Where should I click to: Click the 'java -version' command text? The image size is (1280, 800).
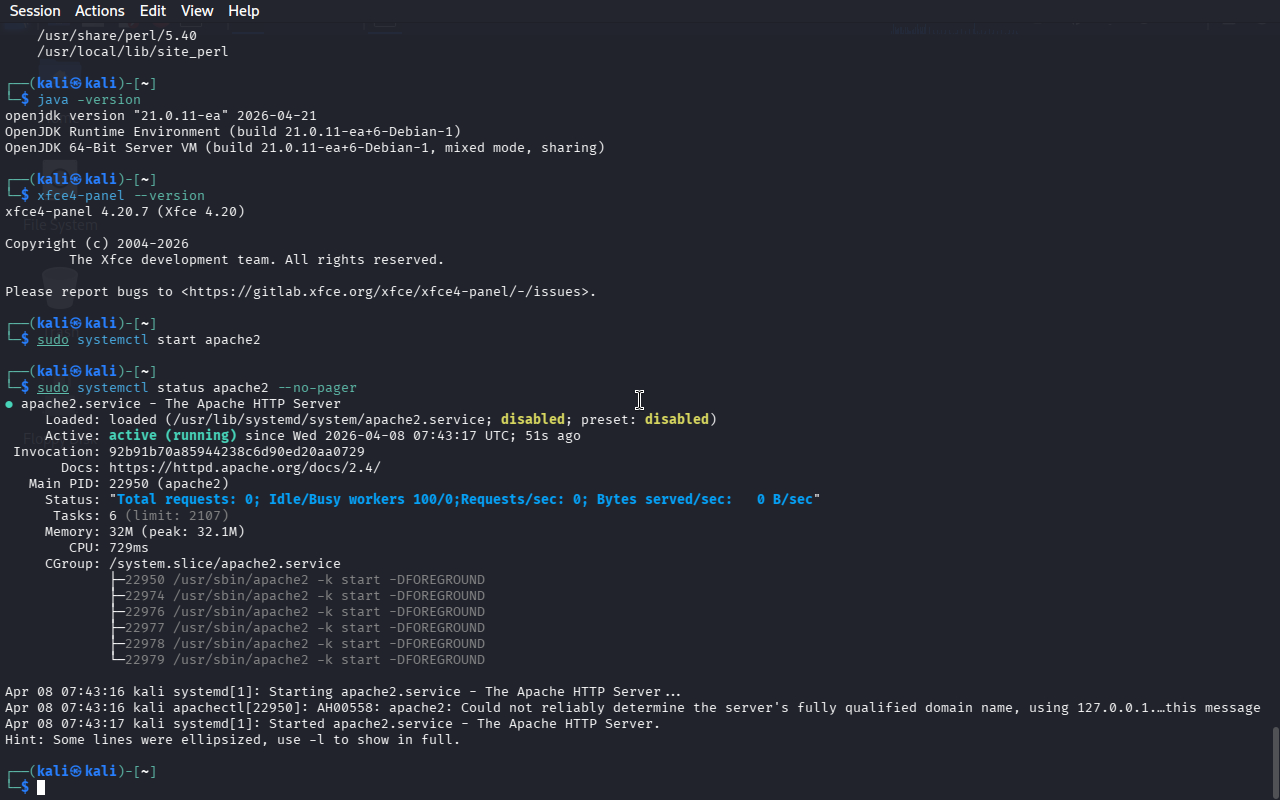pos(89,100)
